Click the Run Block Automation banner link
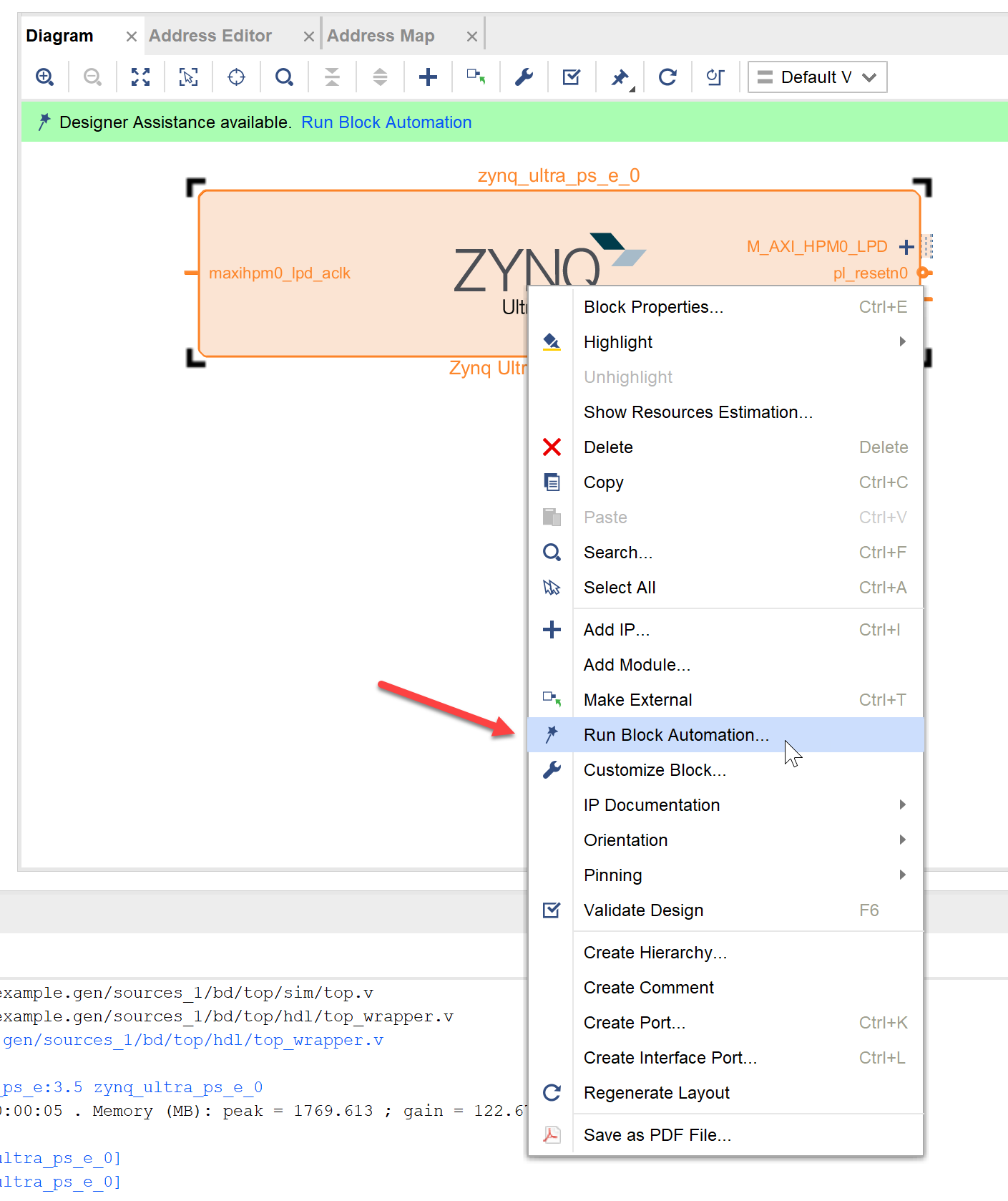This screenshot has height=1201, width=1008. point(386,122)
